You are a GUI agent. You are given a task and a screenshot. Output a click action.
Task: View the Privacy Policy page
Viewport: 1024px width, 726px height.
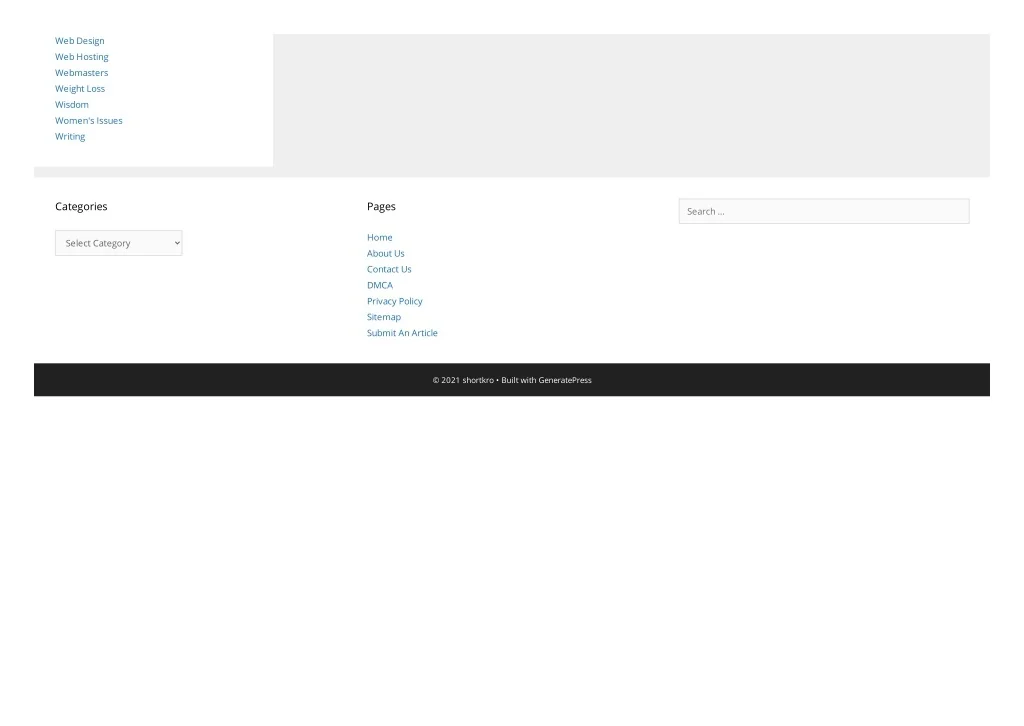[394, 302]
